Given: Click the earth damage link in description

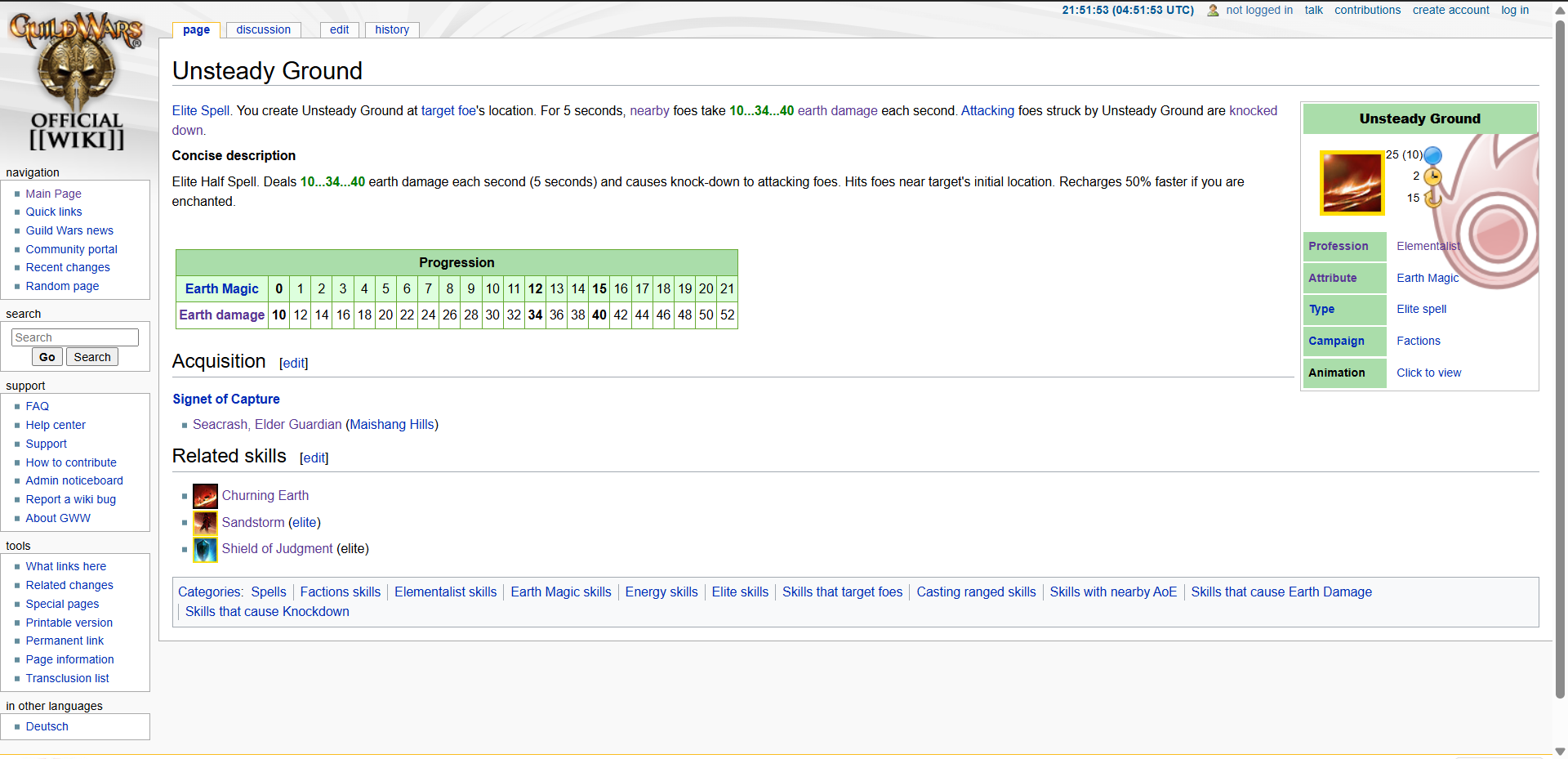Looking at the screenshot, I should pyautogui.click(x=837, y=111).
